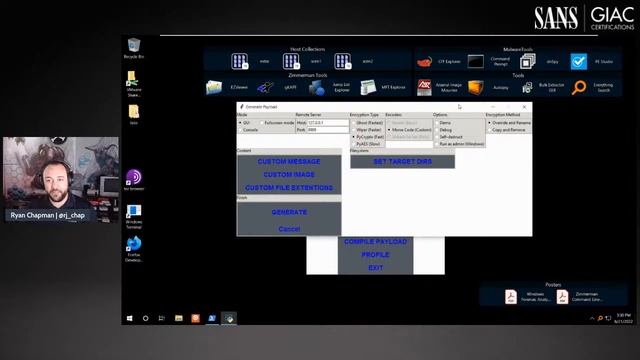
Task: Select the Wiper (Faster) encryption type
Action: pos(353,130)
